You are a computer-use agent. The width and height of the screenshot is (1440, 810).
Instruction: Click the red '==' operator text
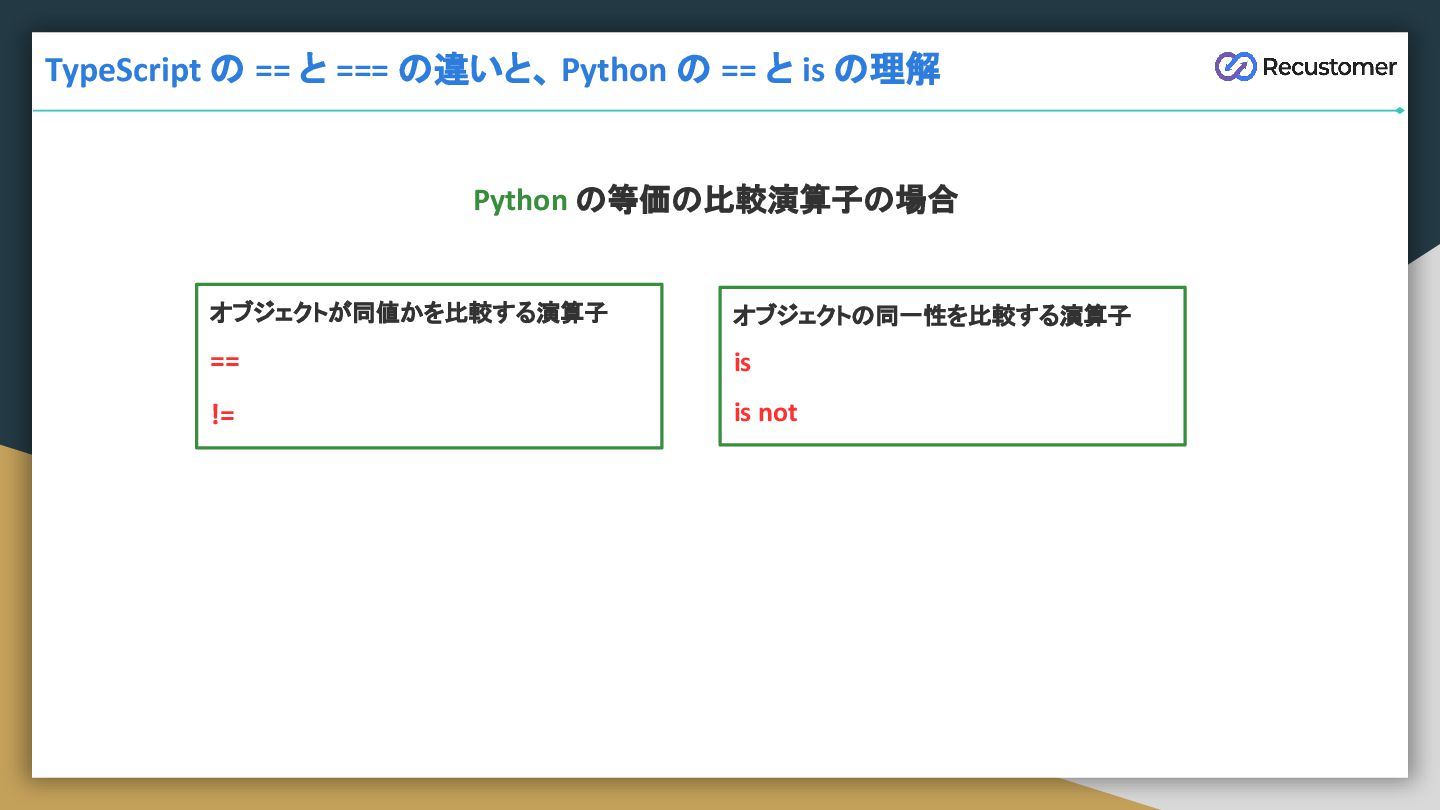coord(225,362)
